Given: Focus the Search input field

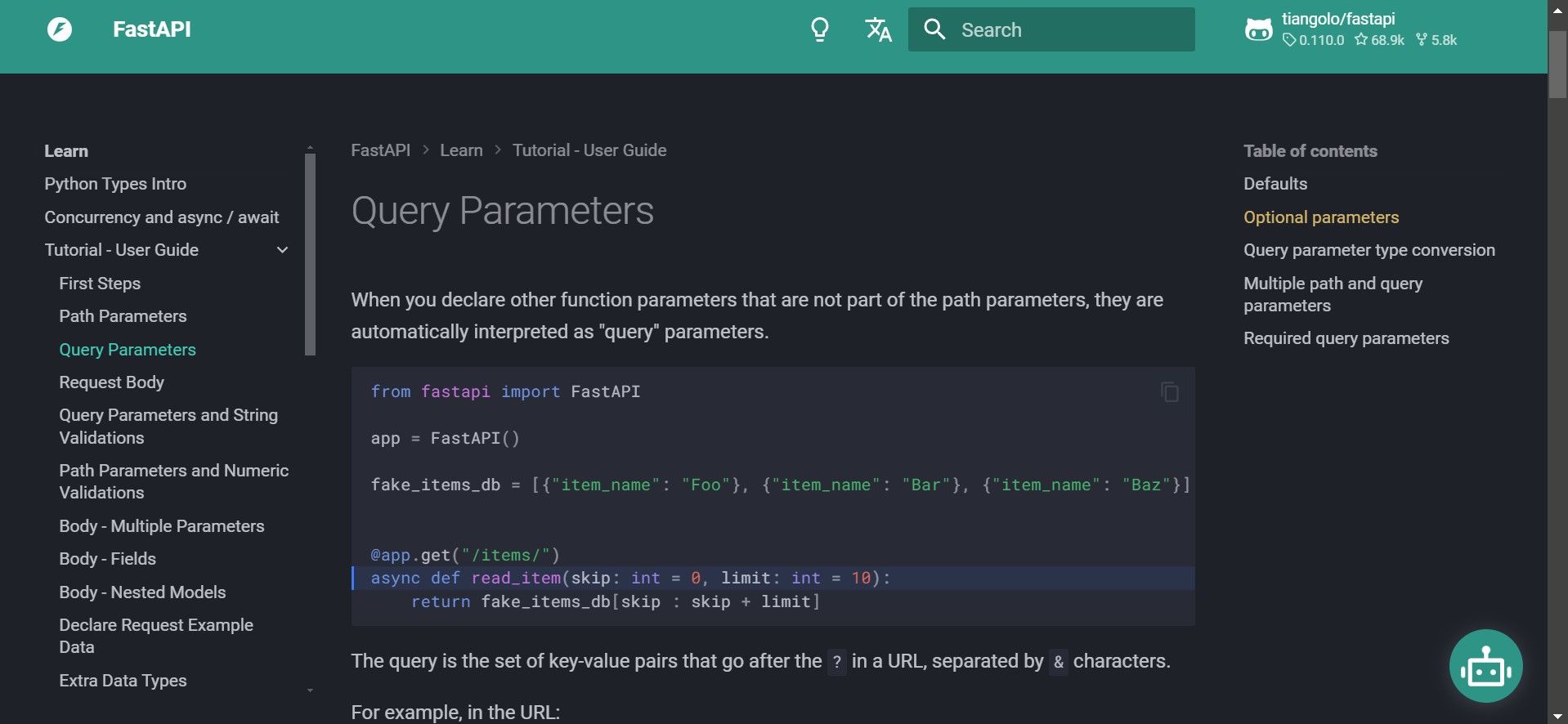Looking at the screenshot, I should click(x=1051, y=29).
